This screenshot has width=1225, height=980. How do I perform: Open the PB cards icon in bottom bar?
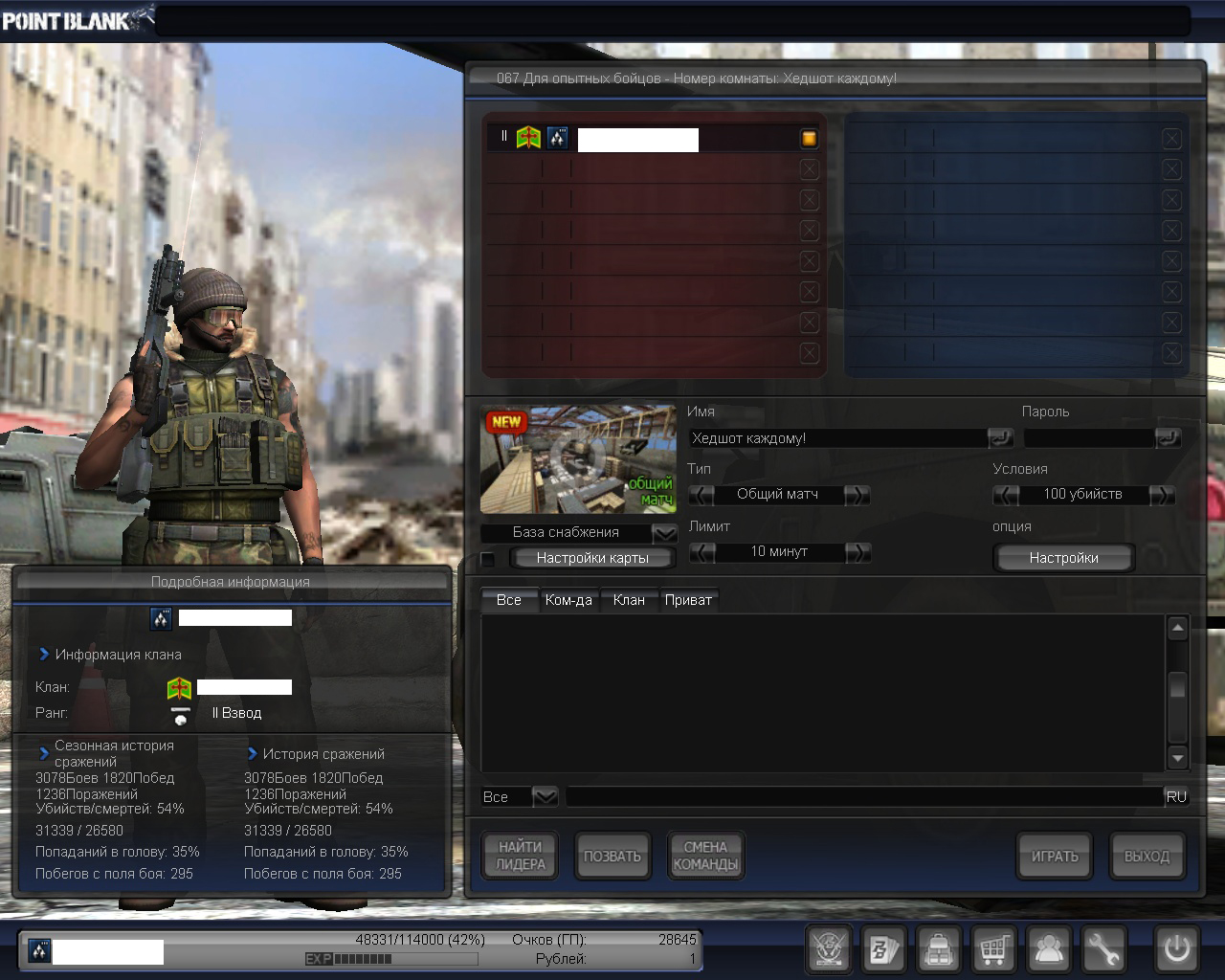click(882, 949)
